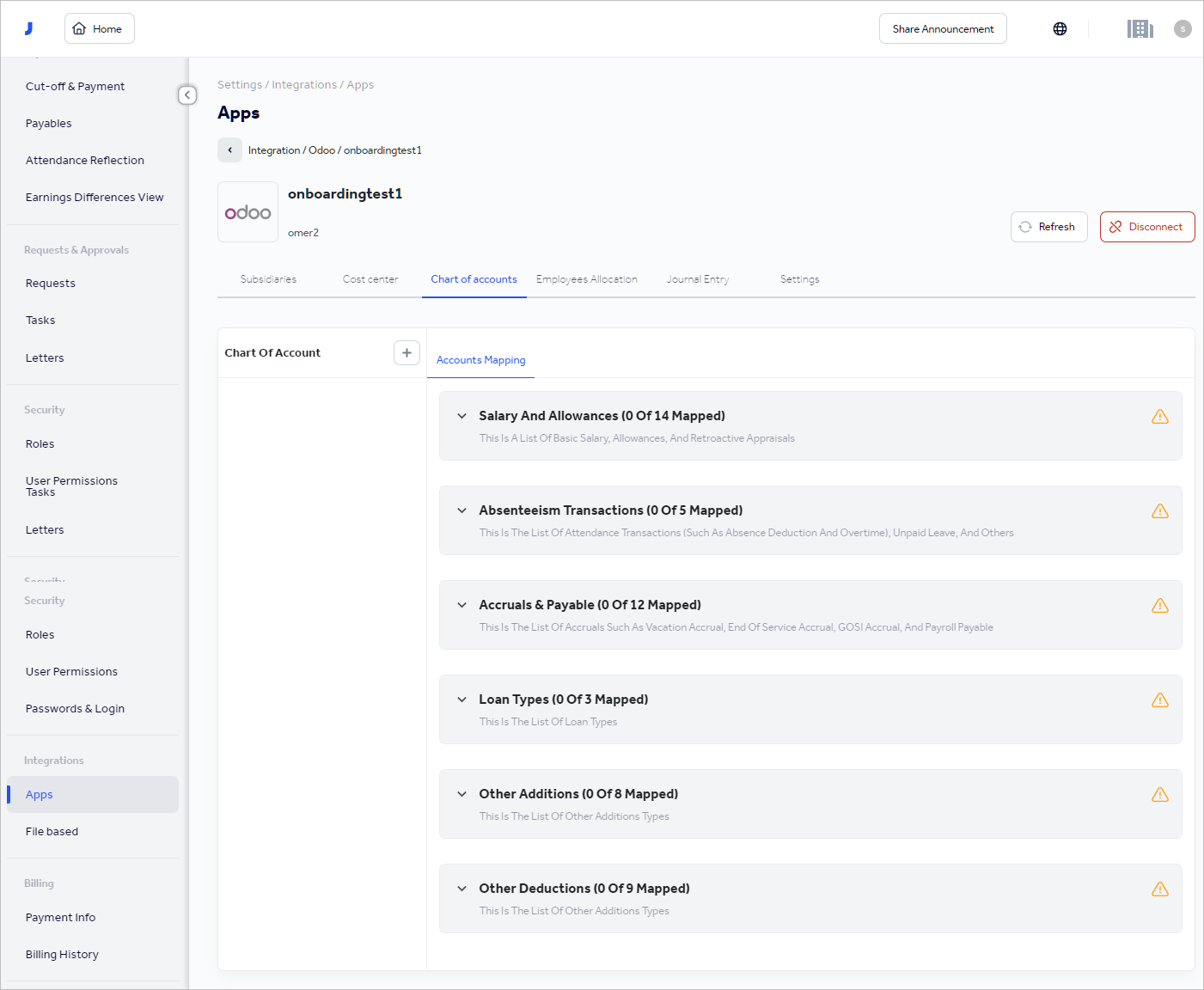Add a new Chart Of Account
Screen dimensions: 1204x990
coord(406,353)
